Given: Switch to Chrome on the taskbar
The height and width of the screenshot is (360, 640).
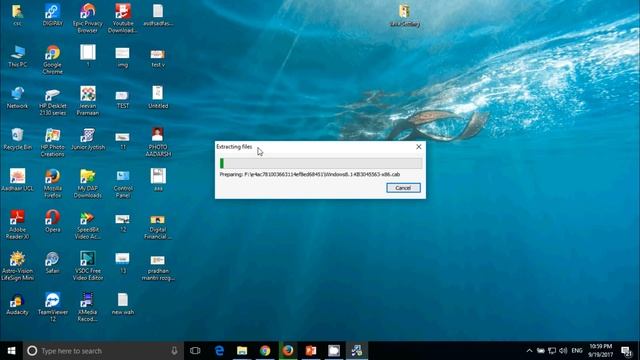Looking at the screenshot, I should coord(265,351).
